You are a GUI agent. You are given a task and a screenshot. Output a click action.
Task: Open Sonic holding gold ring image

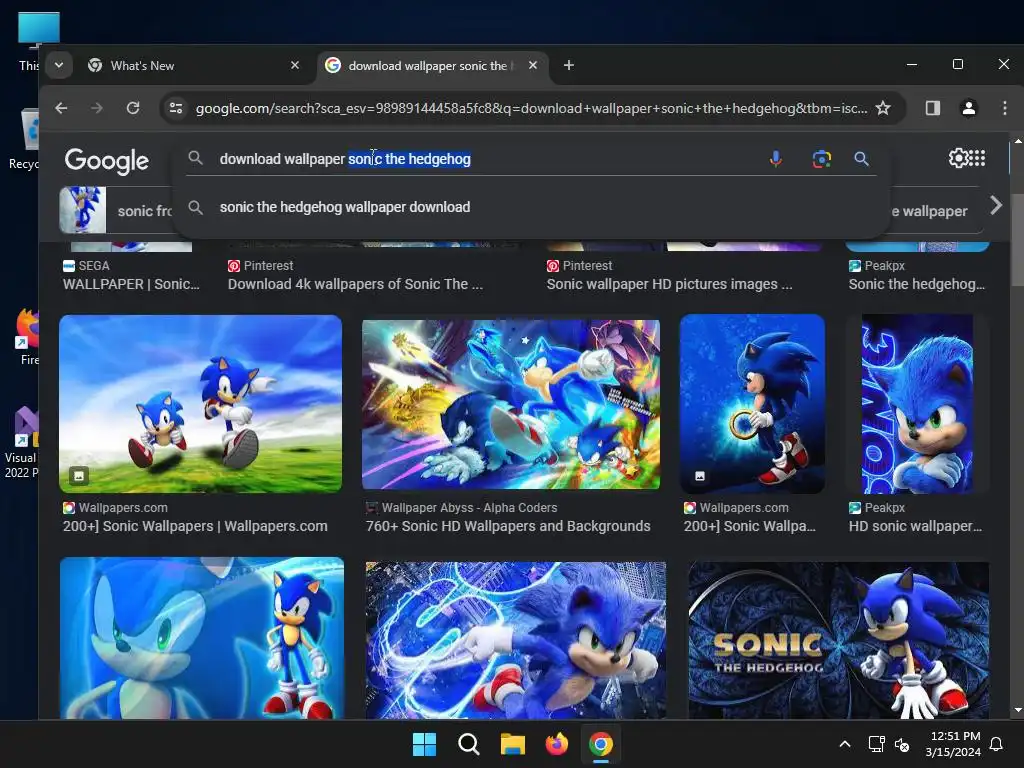point(752,404)
